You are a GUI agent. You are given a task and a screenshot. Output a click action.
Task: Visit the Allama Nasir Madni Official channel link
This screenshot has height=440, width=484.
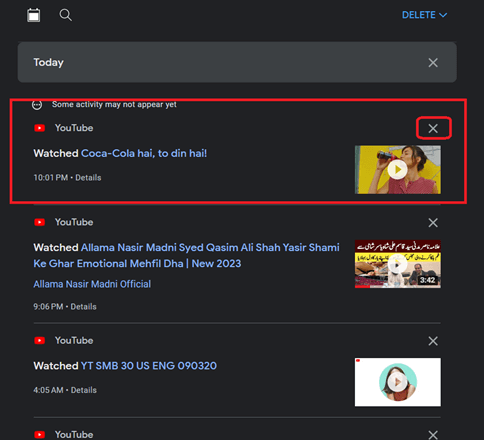point(92,284)
